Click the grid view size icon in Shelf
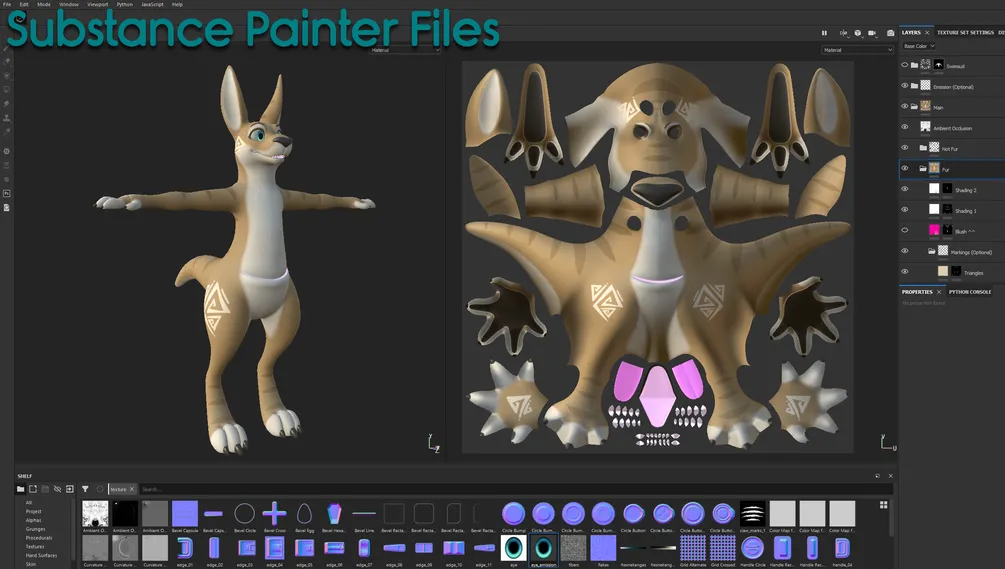1005x569 pixels. (883, 505)
